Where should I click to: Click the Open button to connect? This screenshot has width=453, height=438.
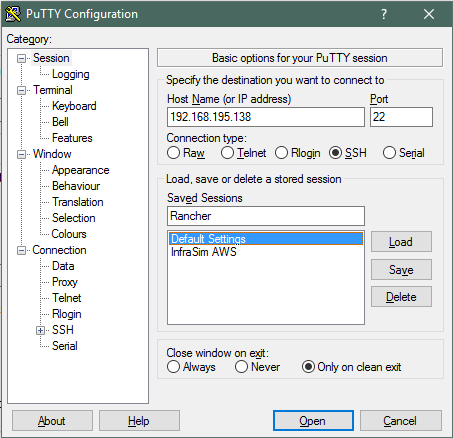click(x=313, y=420)
